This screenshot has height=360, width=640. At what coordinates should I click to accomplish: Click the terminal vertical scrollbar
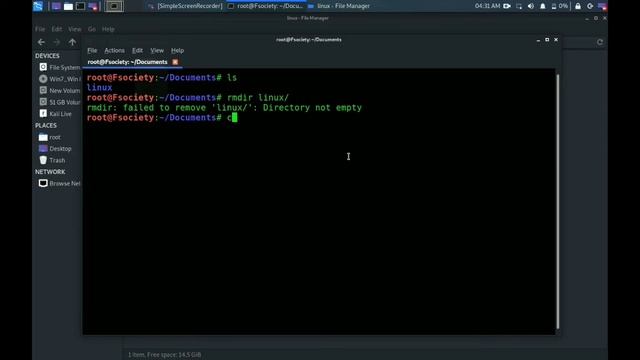558,202
